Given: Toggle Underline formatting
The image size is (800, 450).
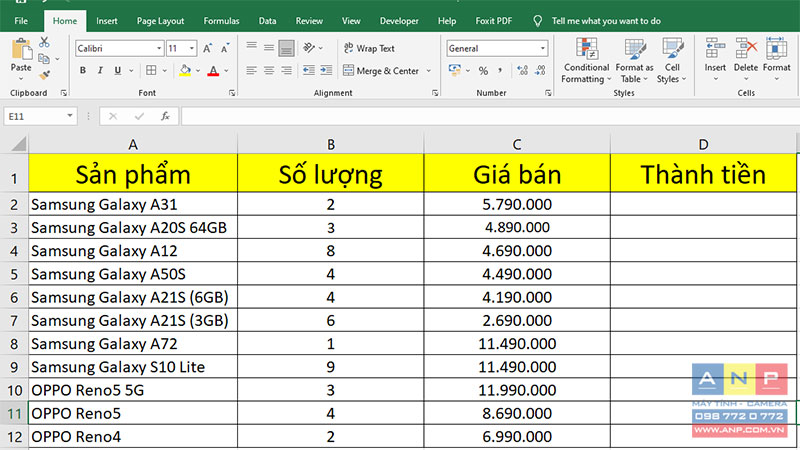Looking at the screenshot, I should tap(117, 70).
